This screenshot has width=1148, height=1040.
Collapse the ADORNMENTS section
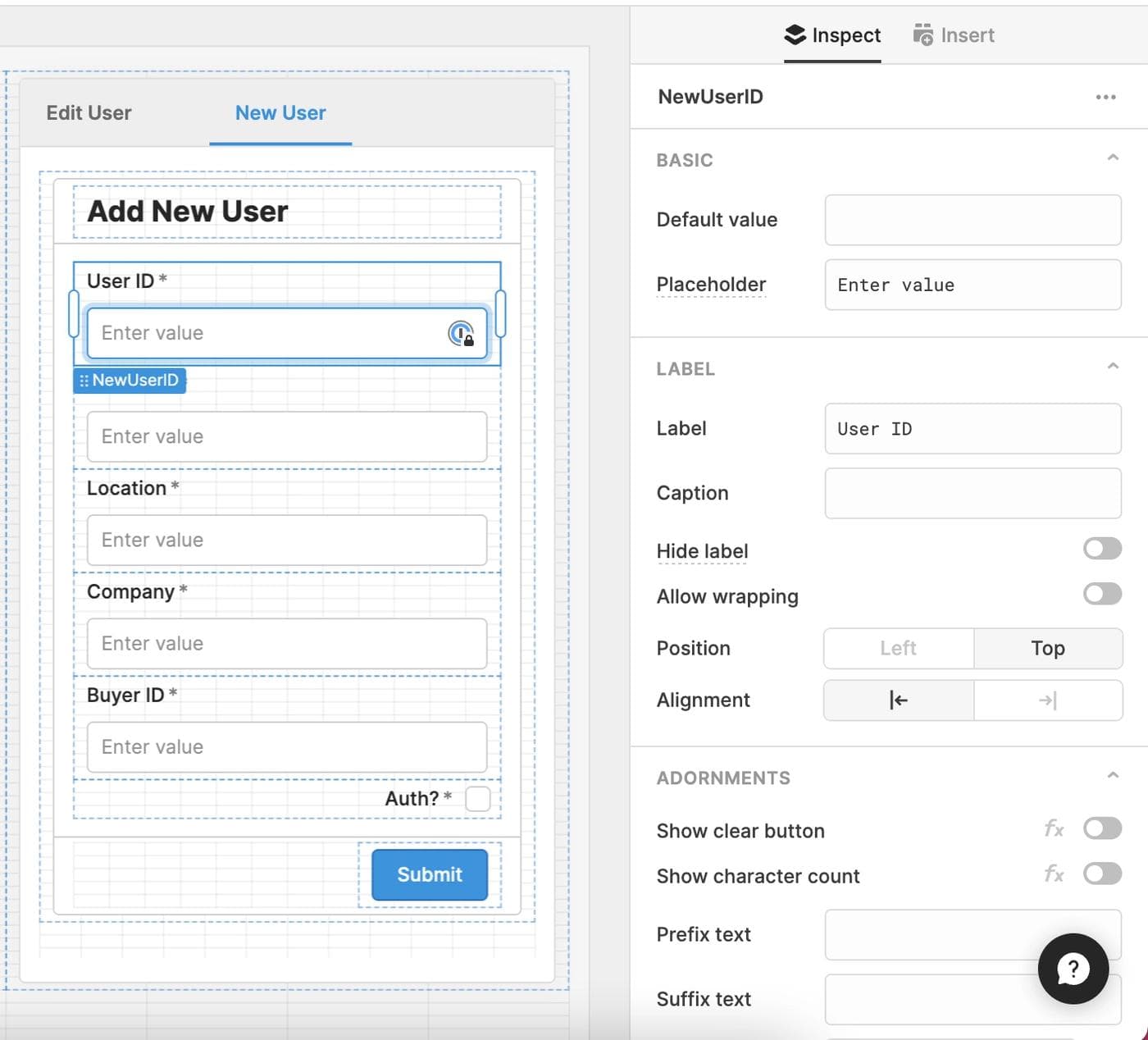(x=1112, y=776)
